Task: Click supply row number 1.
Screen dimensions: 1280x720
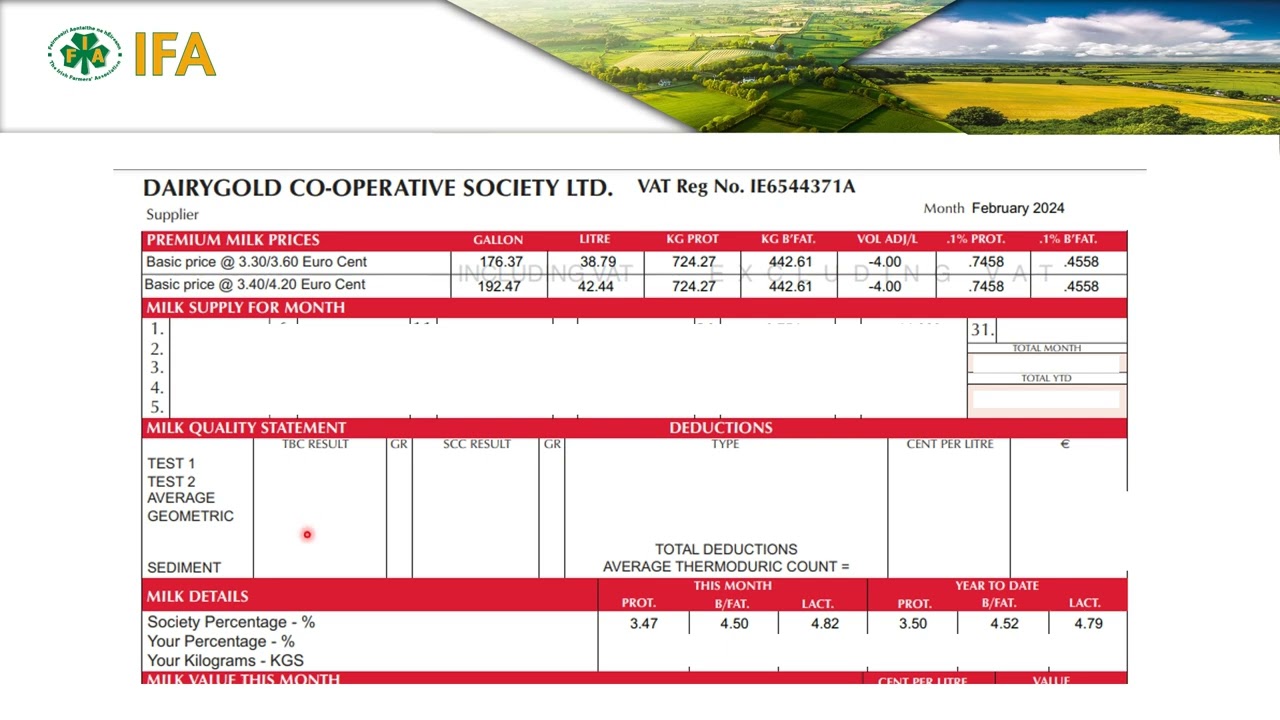Action: pos(157,329)
